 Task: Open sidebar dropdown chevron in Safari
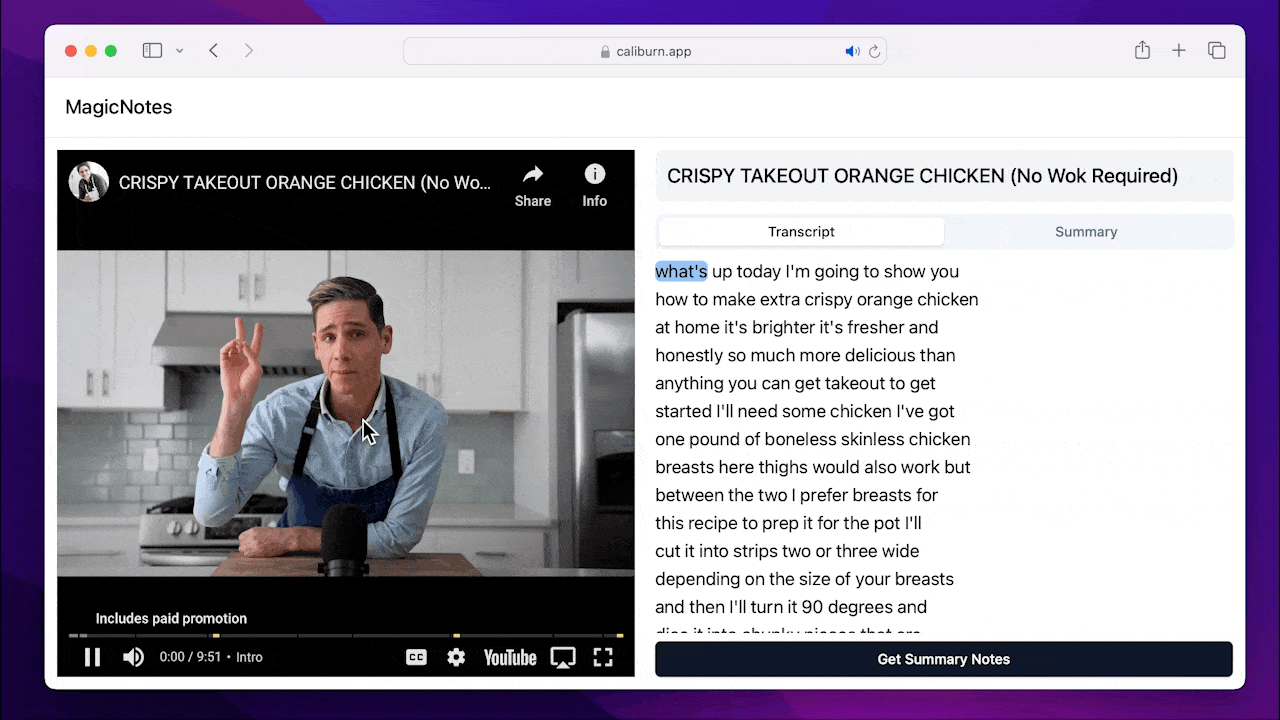(x=180, y=51)
